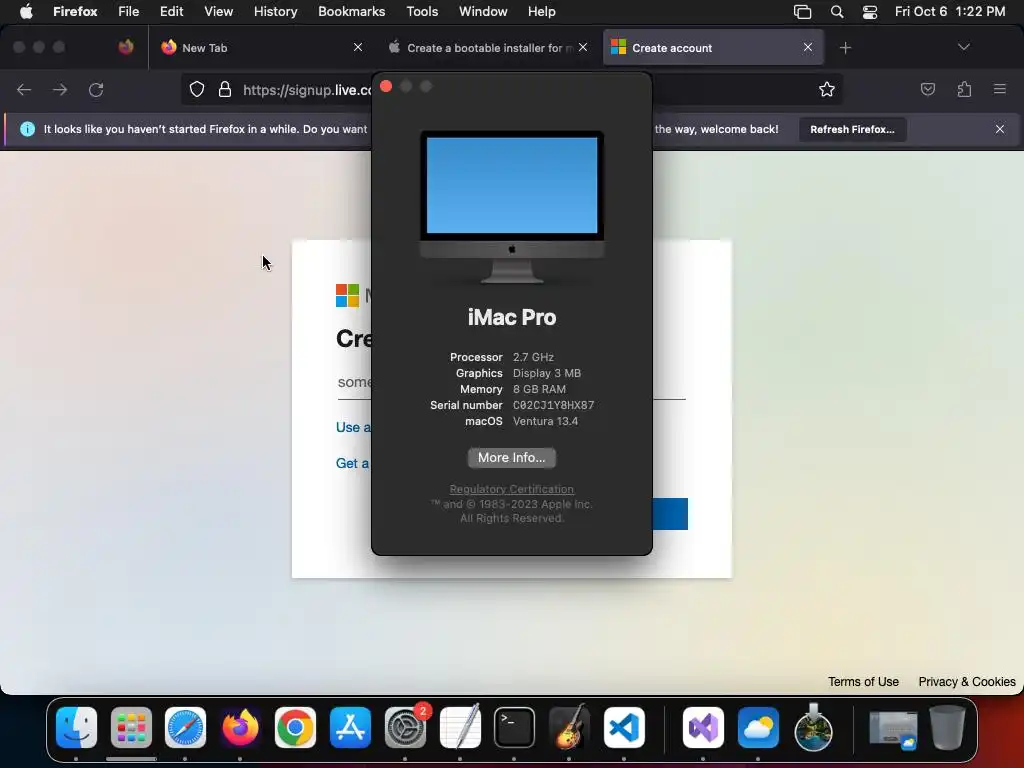1024x768 pixels.
Task: Open Control Center in menu bar
Action: (x=870, y=12)
